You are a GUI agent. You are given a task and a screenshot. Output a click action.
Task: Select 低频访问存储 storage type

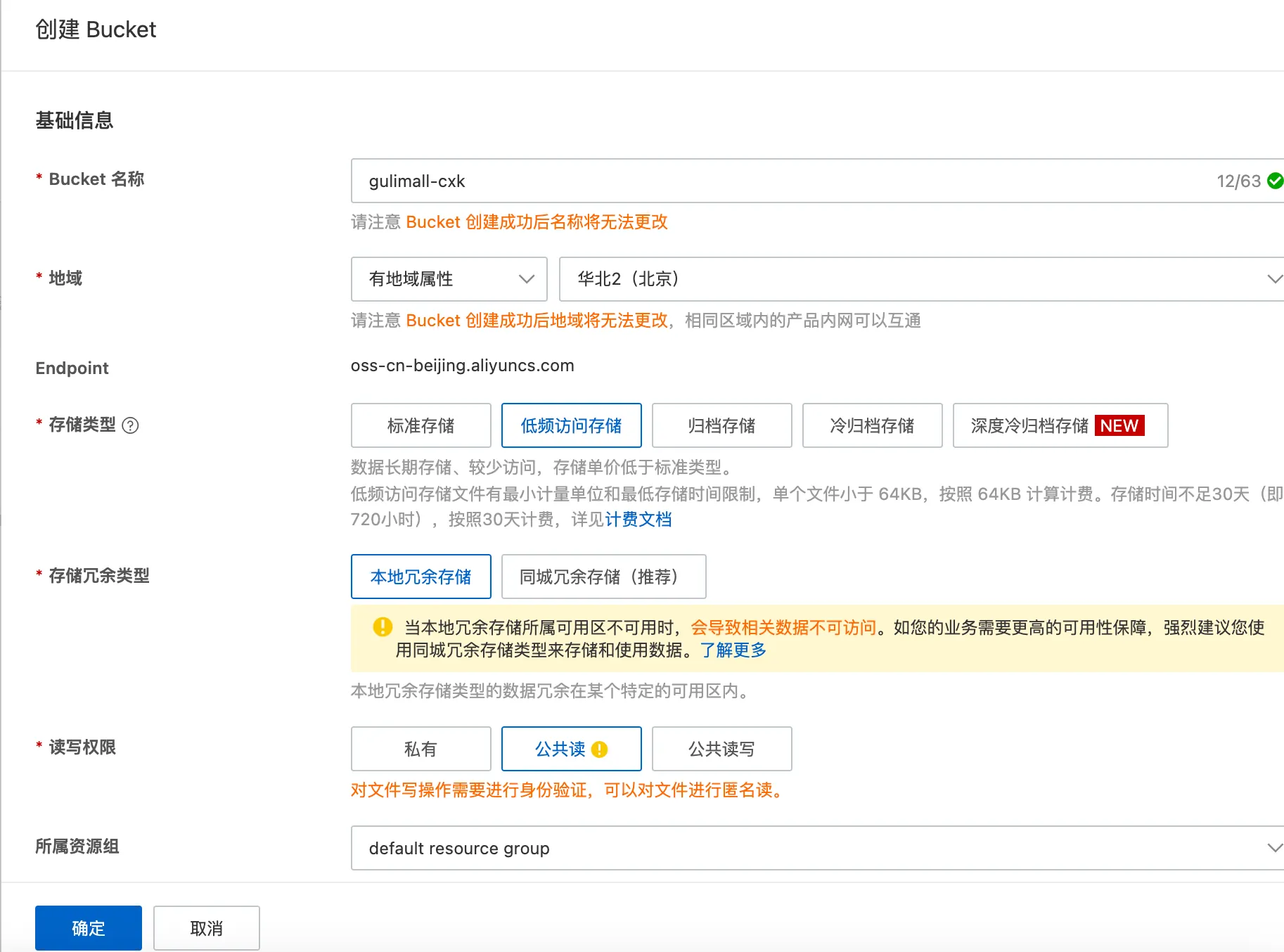[572, 425]
